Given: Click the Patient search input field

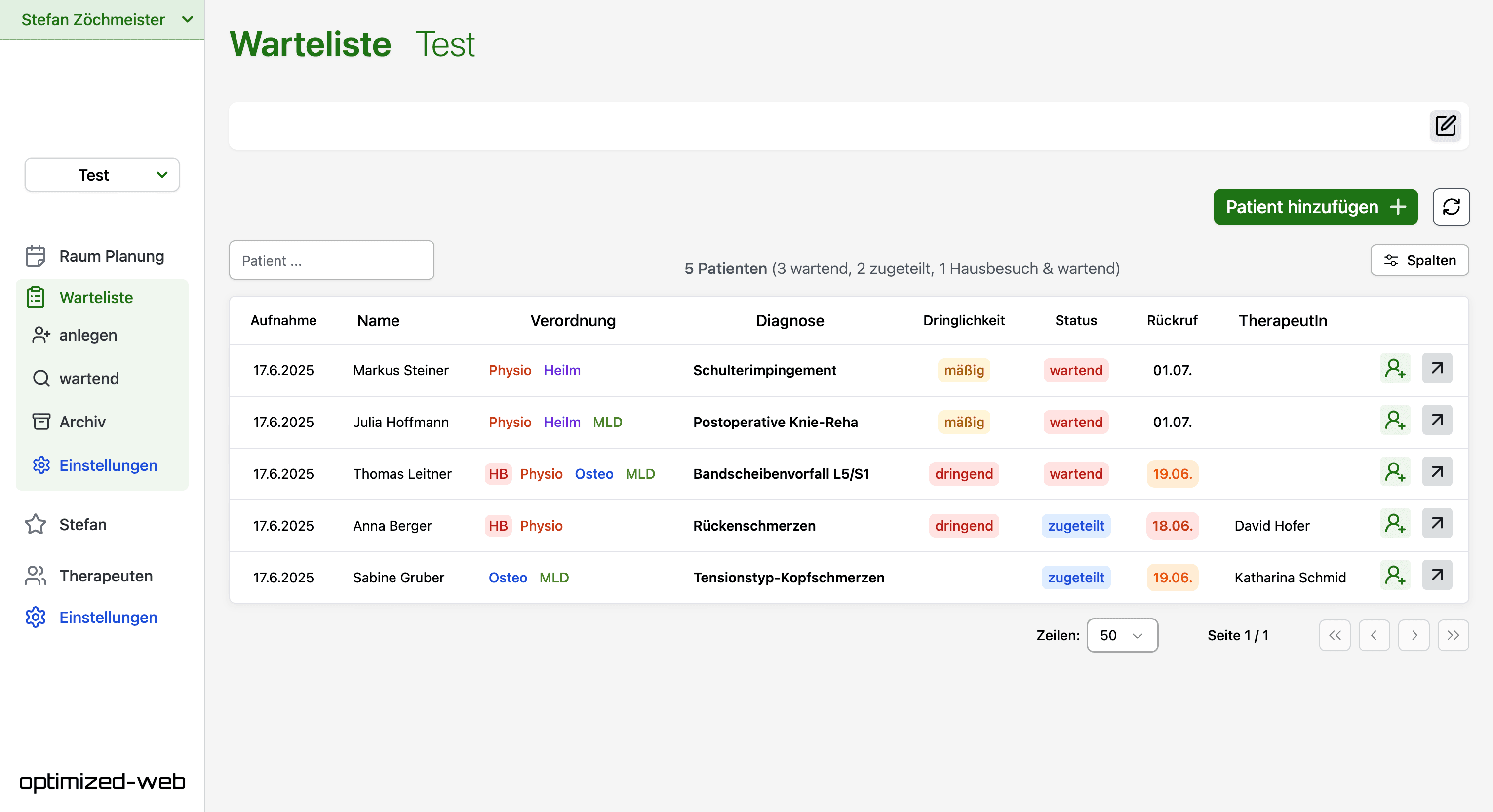Looking at the screenshot, I should pos(331,260).
